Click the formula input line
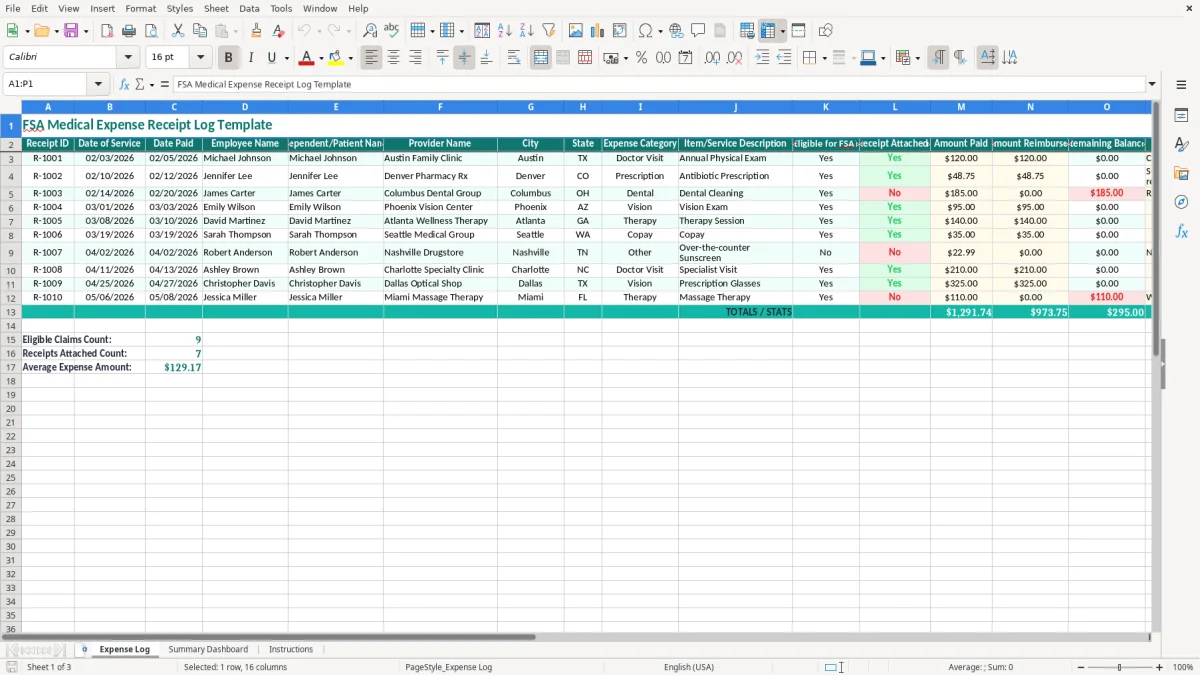The height and width of the screenshot is (675, 1200). tap(659, 84)
